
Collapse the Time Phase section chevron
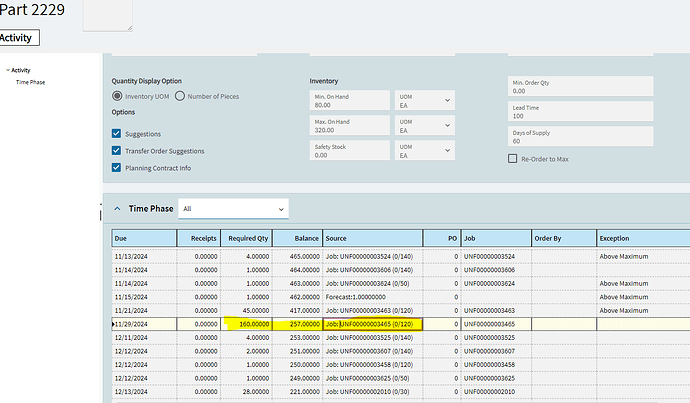pyautogui.click(x=117, y=209)
